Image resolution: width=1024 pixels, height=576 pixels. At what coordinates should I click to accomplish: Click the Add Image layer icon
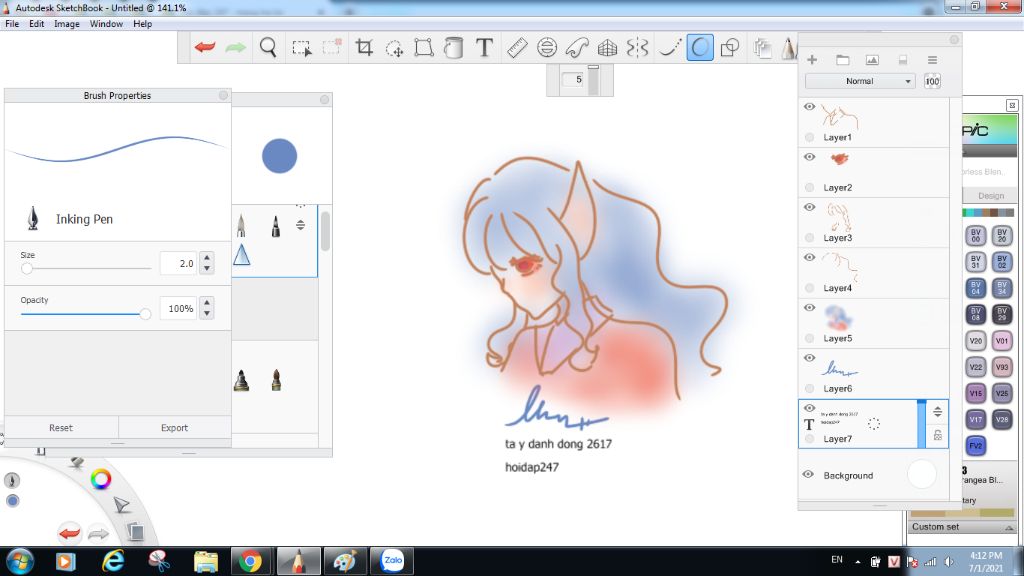pyautogui.click(x=872, y=59)
